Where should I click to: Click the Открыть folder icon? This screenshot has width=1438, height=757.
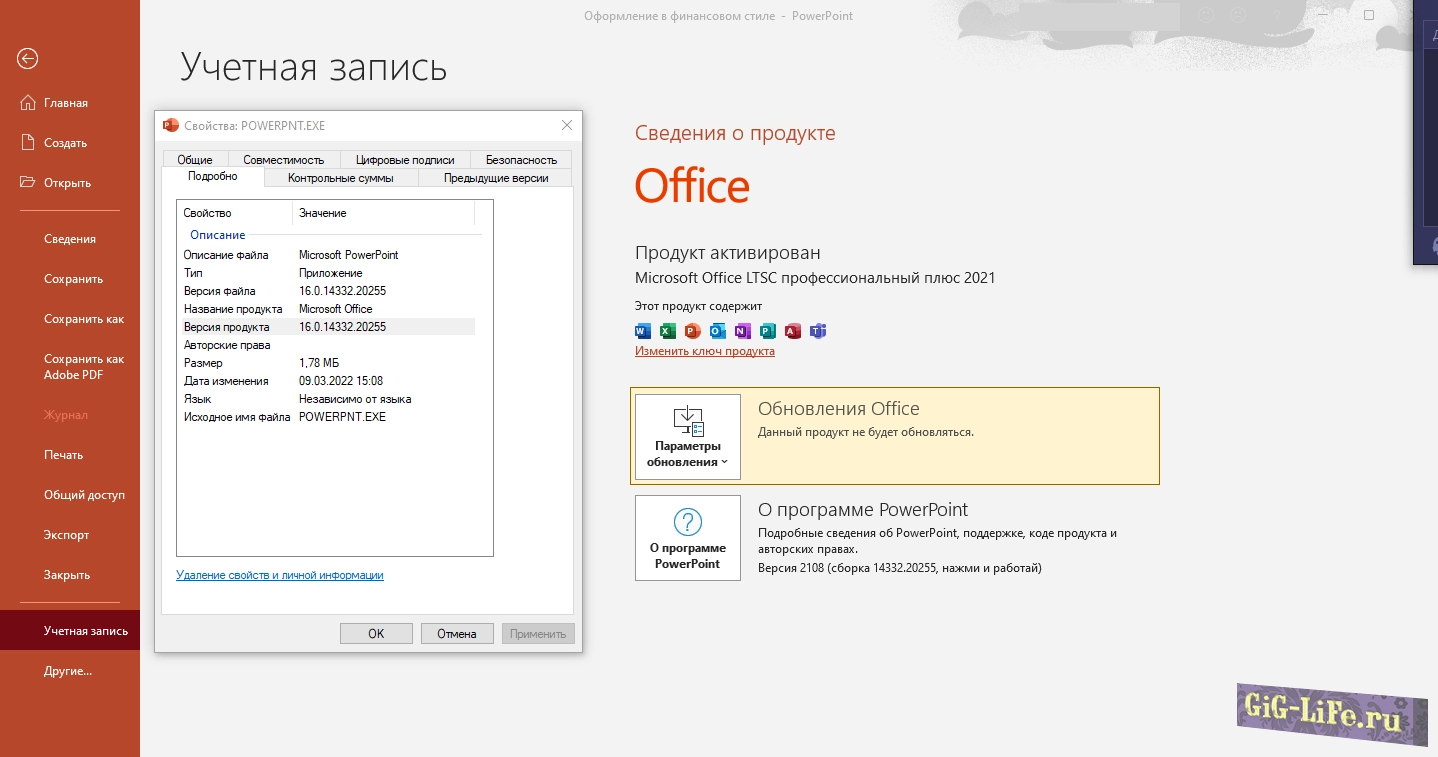pos(28,183)
